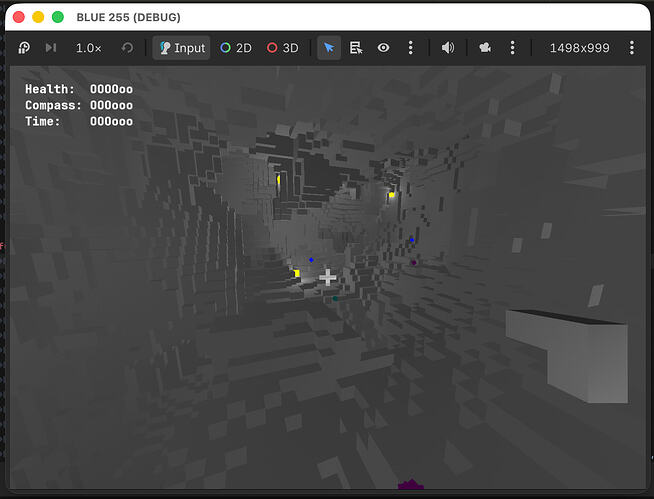Select the Input mode button
654x499 pixels.
click(182, 48)
